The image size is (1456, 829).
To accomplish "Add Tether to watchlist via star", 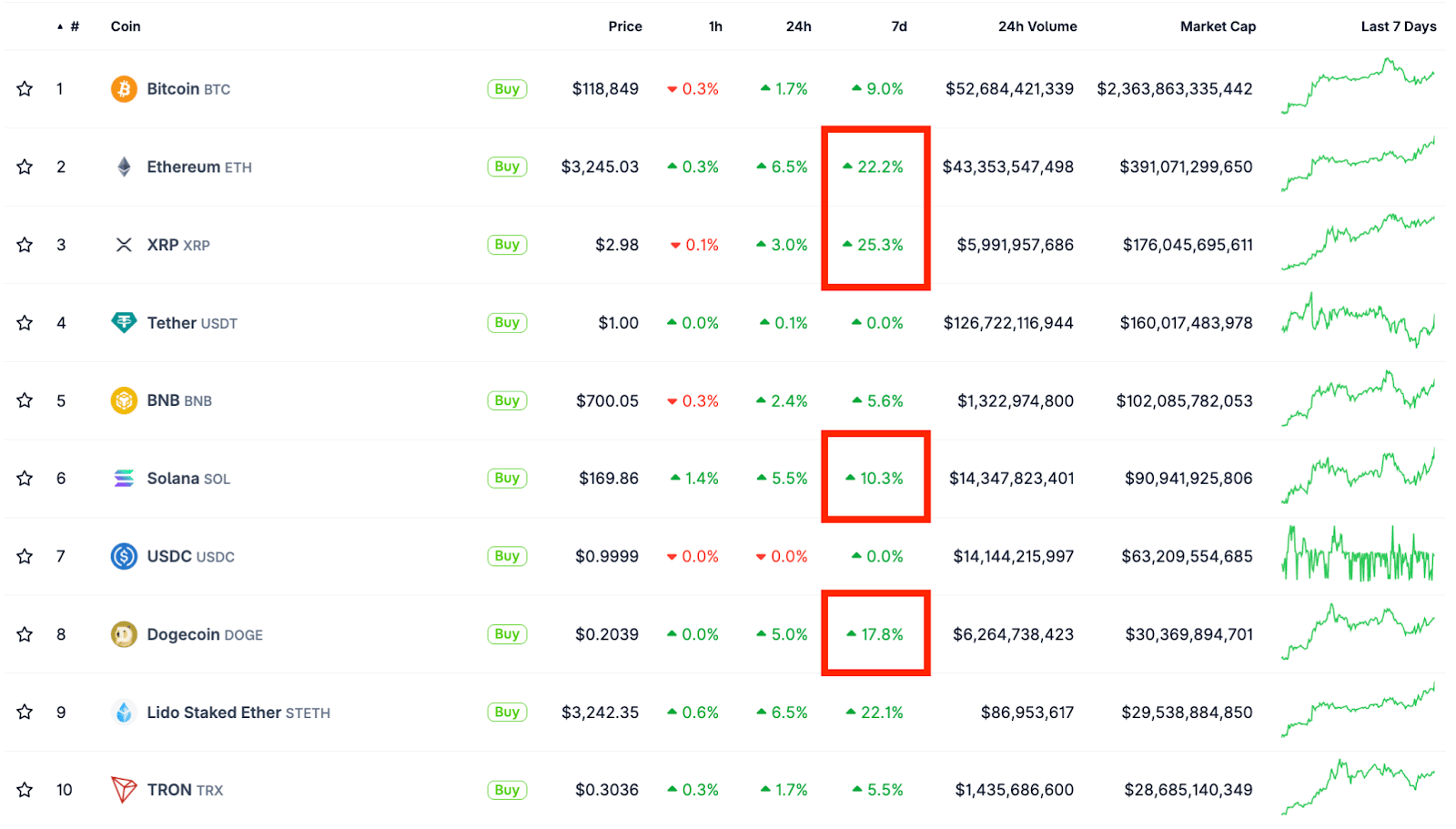I will [25, 322].
